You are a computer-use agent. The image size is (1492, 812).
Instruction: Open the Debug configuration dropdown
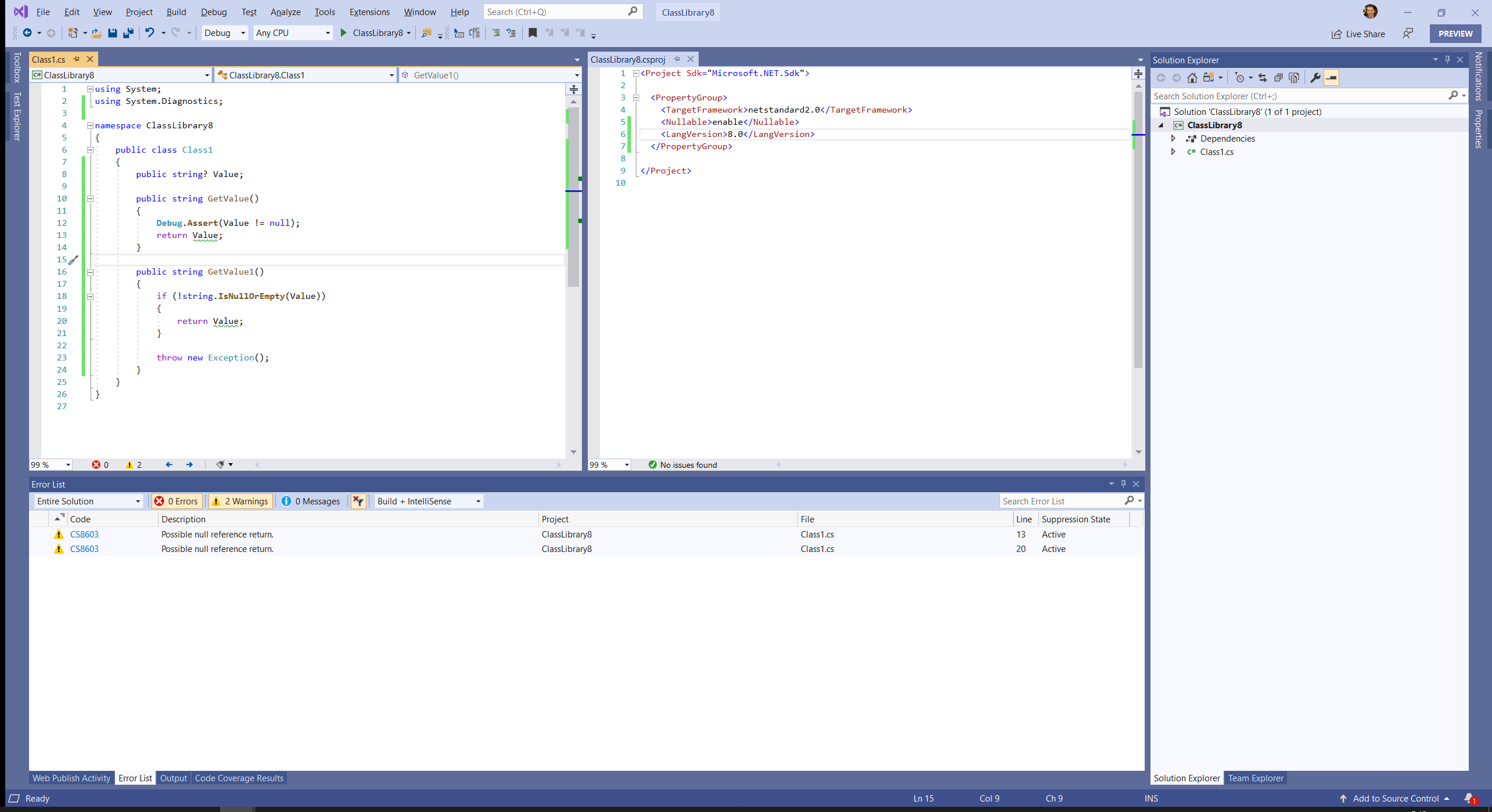point(225,33)
